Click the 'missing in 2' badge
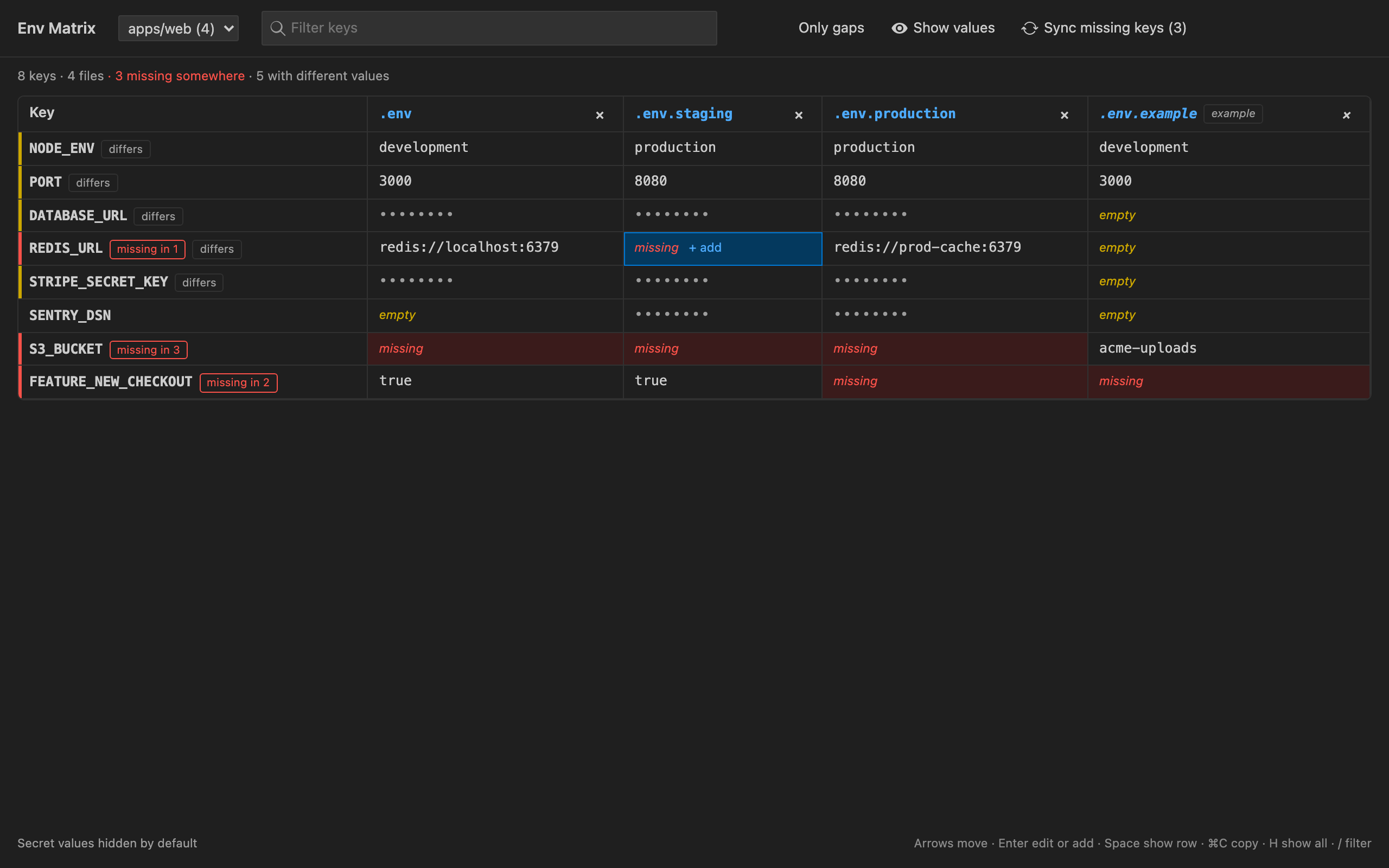Screen dimensions: 1389x868 [x=238, y=382]
